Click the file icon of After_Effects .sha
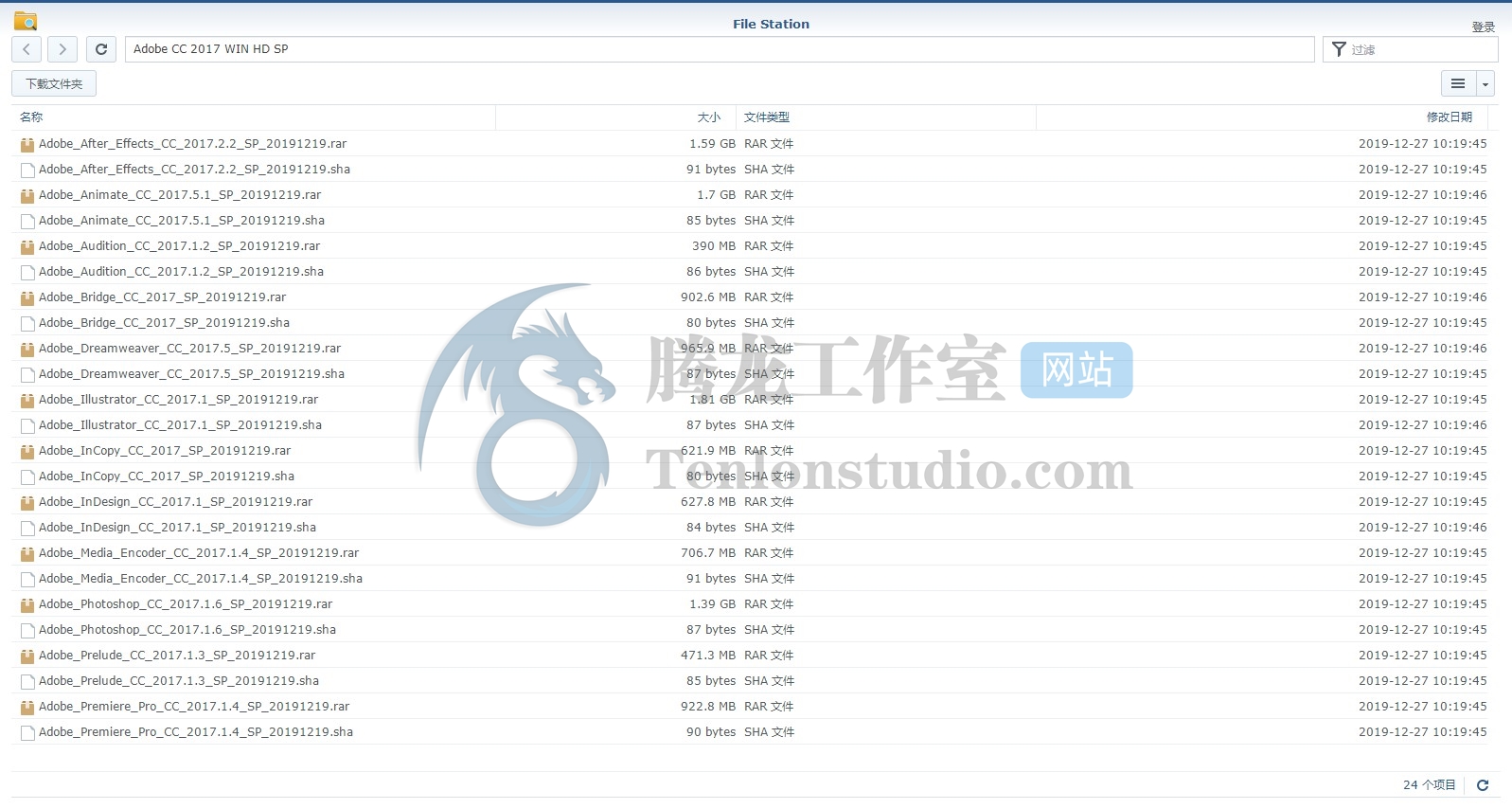 27,170
